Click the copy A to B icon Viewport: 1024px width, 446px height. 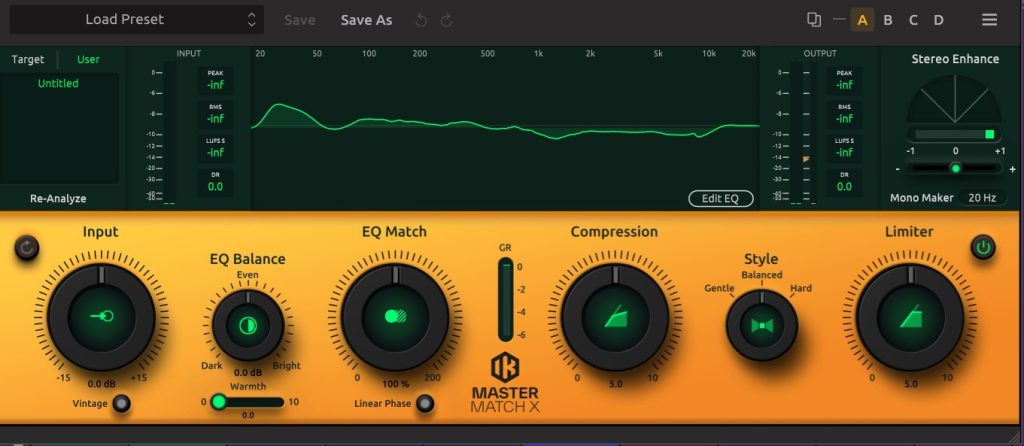(814, 20)
